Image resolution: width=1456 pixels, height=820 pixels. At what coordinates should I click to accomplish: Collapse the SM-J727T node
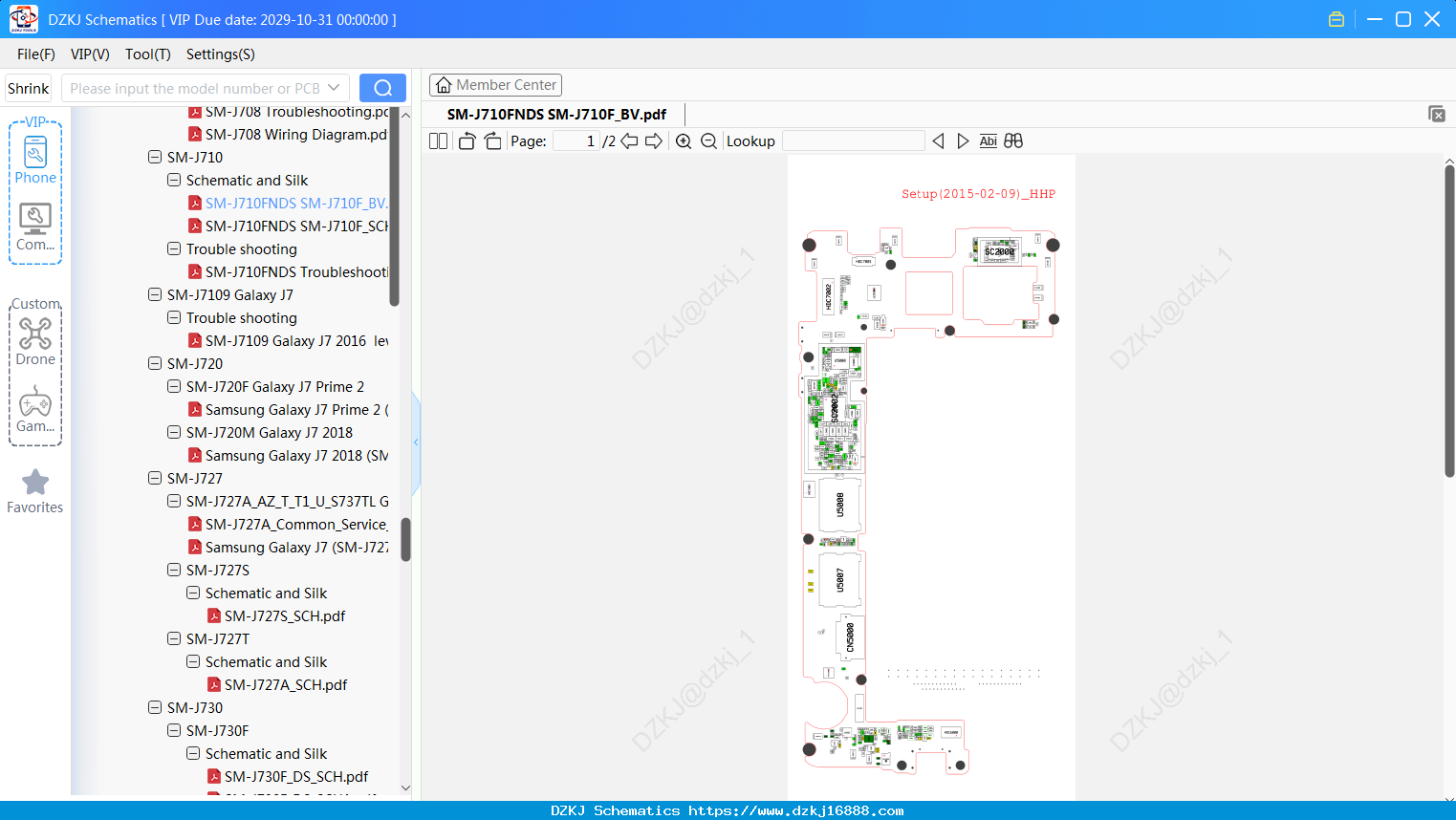click(174, 638)
